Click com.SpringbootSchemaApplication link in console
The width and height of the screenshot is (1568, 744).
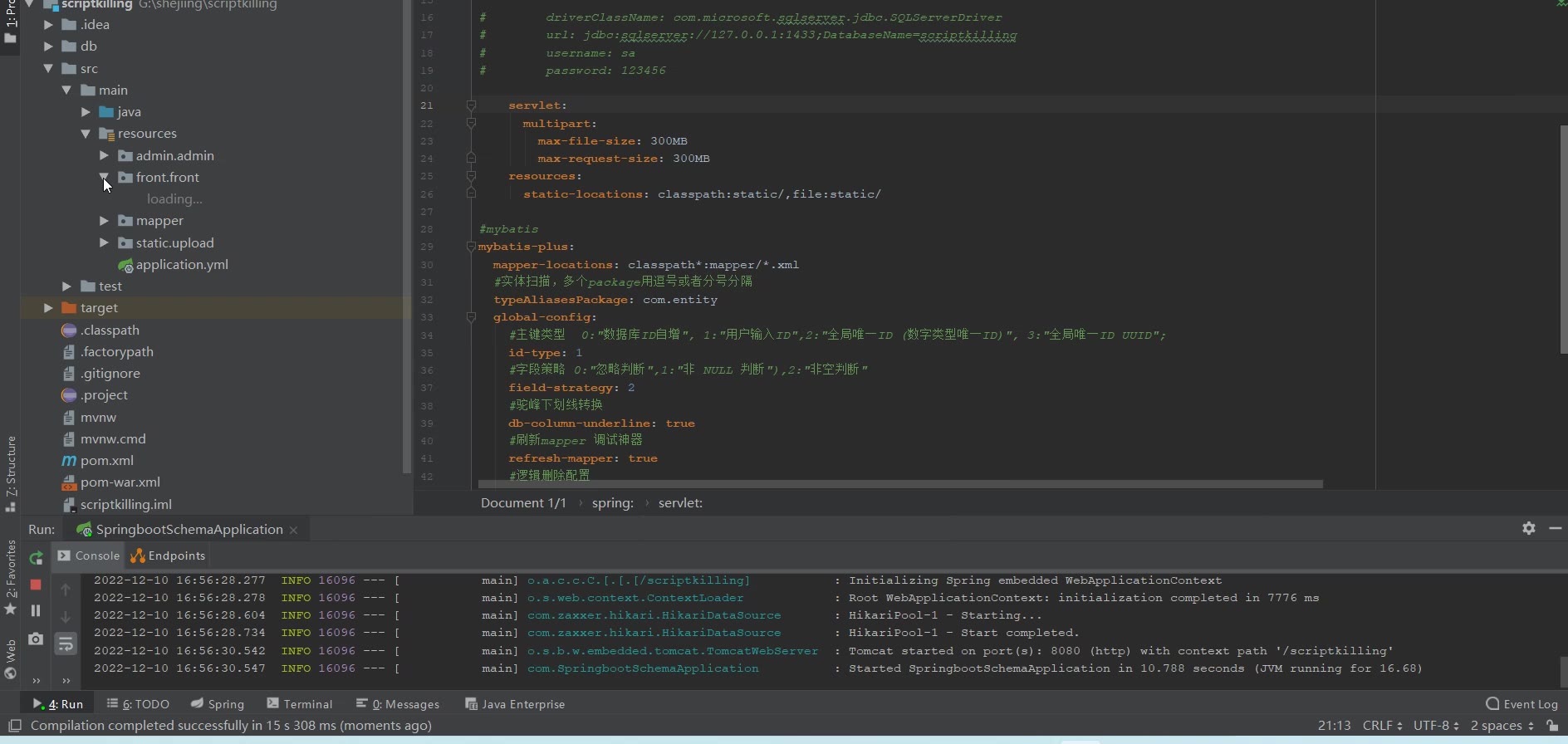pyautogui.click(x=643, y=668)
